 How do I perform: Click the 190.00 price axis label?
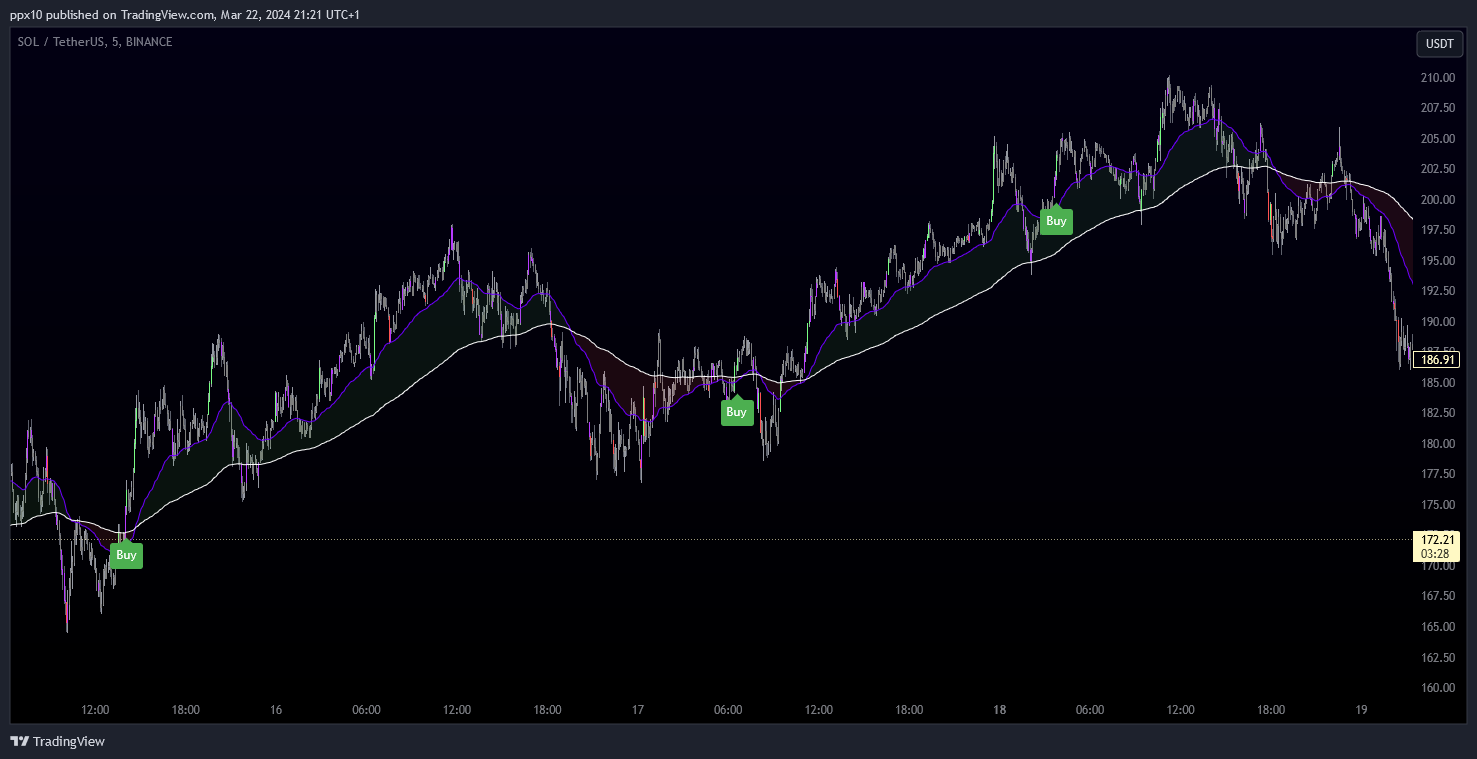[1437, 322]
